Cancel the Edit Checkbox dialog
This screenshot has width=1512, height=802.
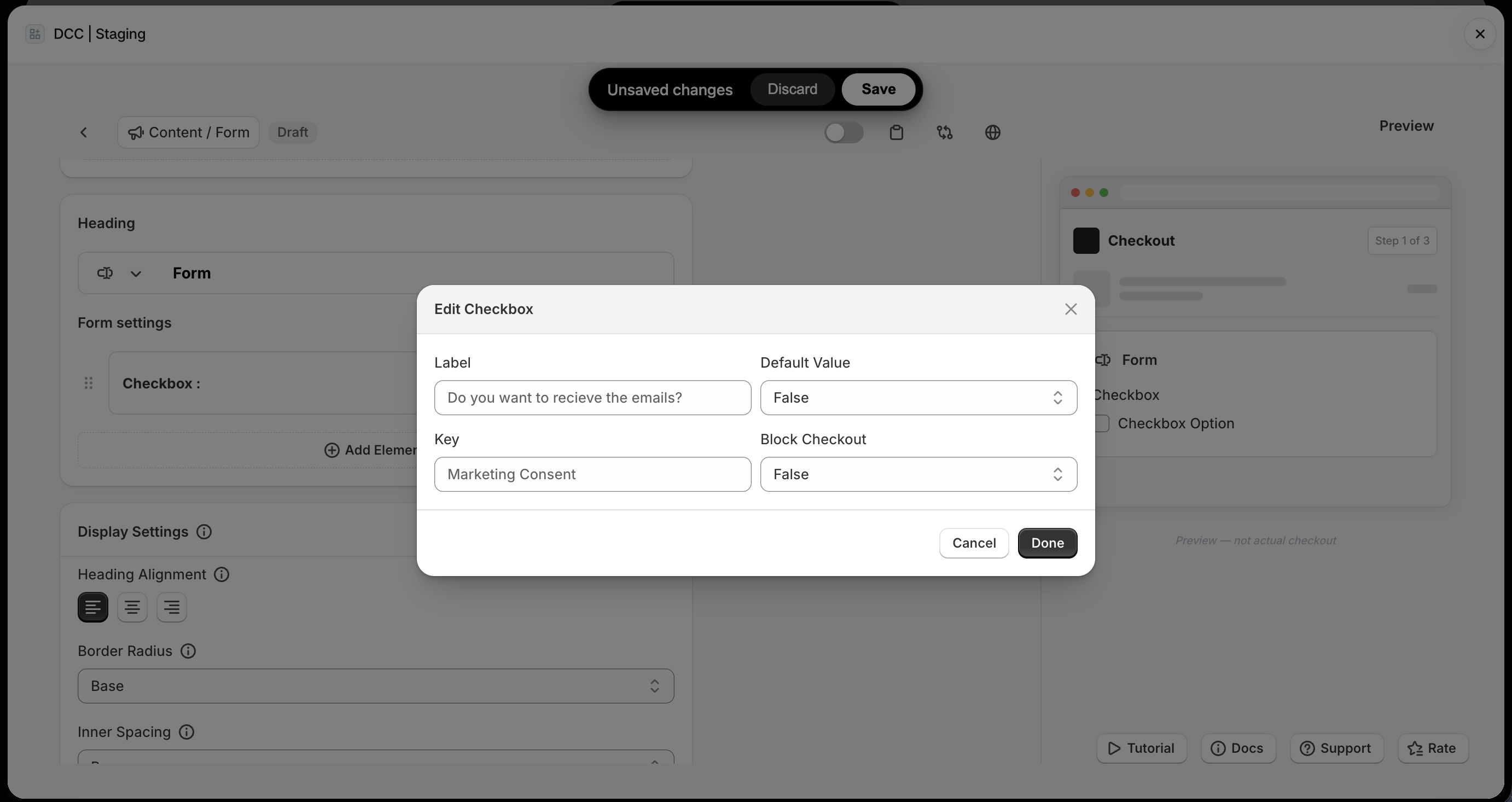974,543
